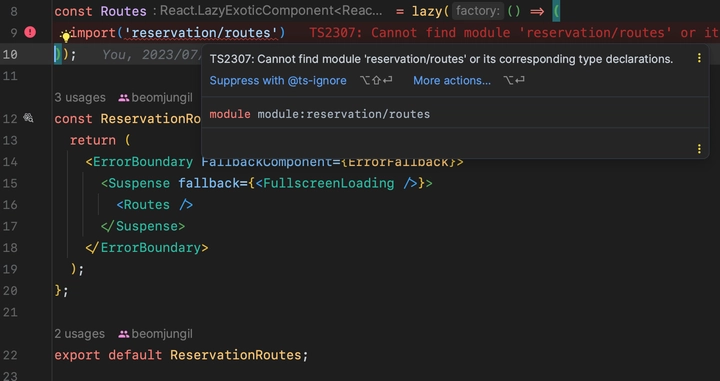Click author beomjungil above line 22

[x=155, y=334]
